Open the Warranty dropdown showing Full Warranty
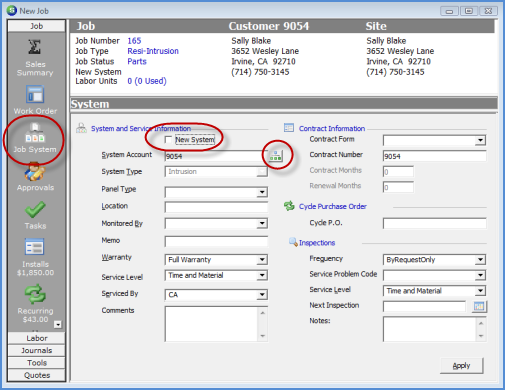The height and width of the screenshot is (390, 505). pyautogui.click(x=262, y=260)
